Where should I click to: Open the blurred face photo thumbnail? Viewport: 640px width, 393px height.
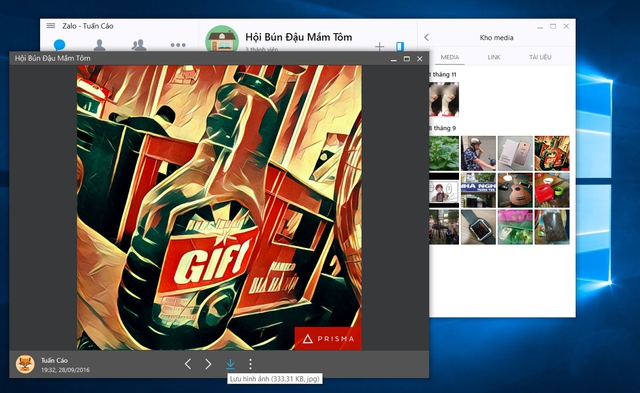pyautogui.click(x=444, y=99)
